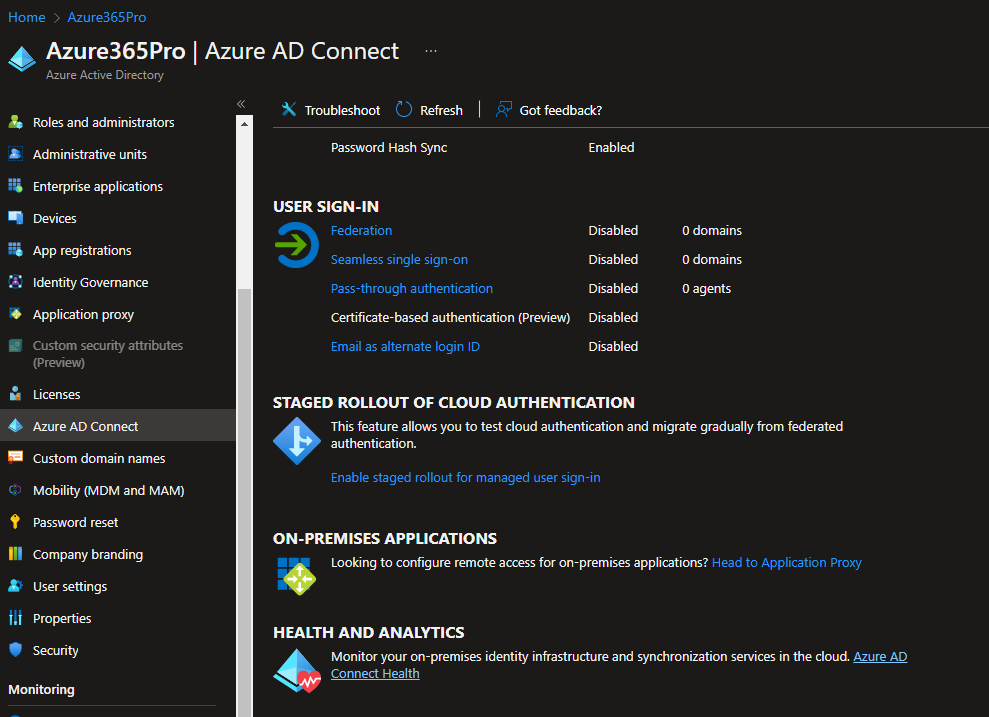This screenshot has width=989, height=717.
Task: Click the Enterprise applications grid icon
Action: pyautogui.click(x=16, y=186)
